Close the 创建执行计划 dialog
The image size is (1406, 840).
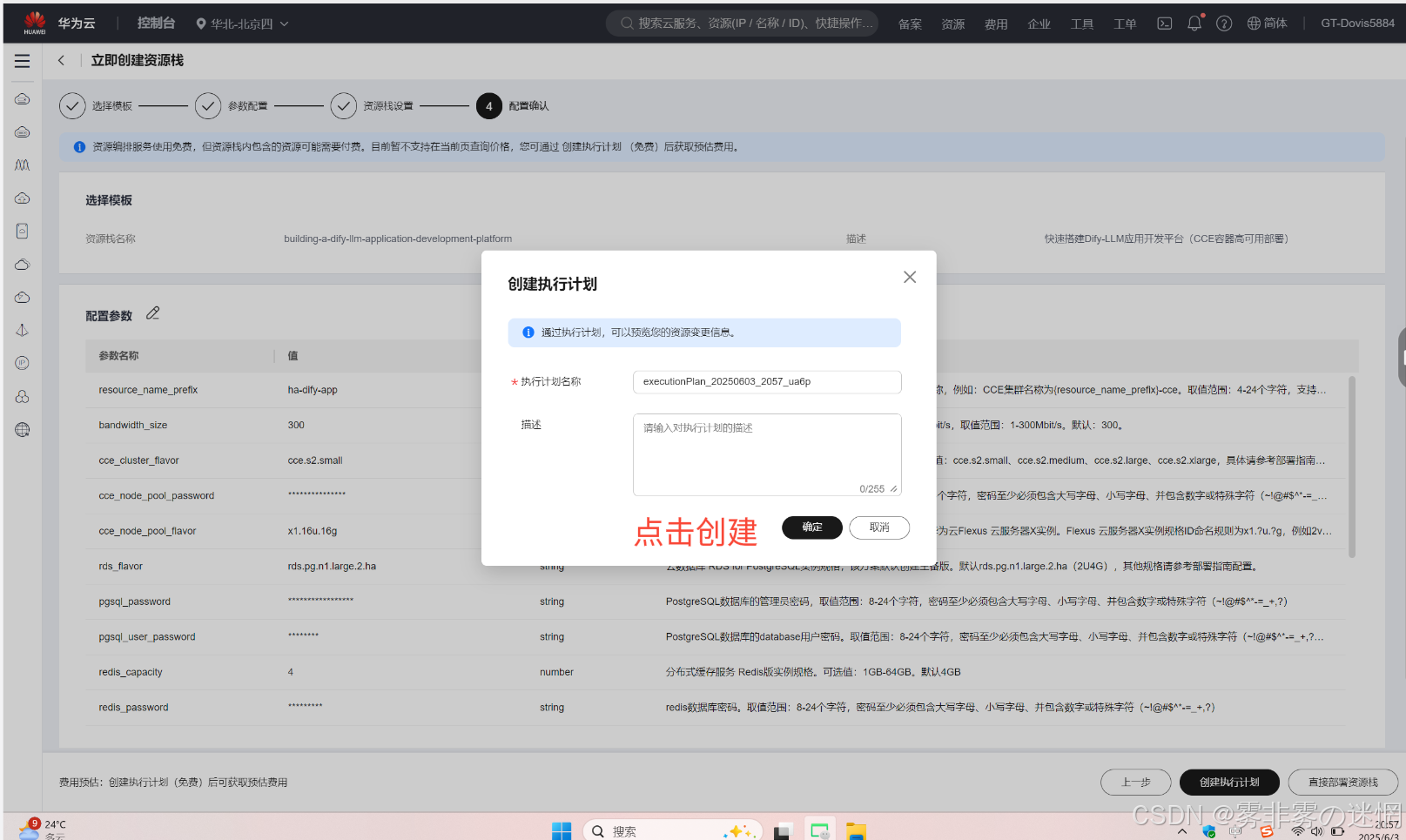click(910, 277)
